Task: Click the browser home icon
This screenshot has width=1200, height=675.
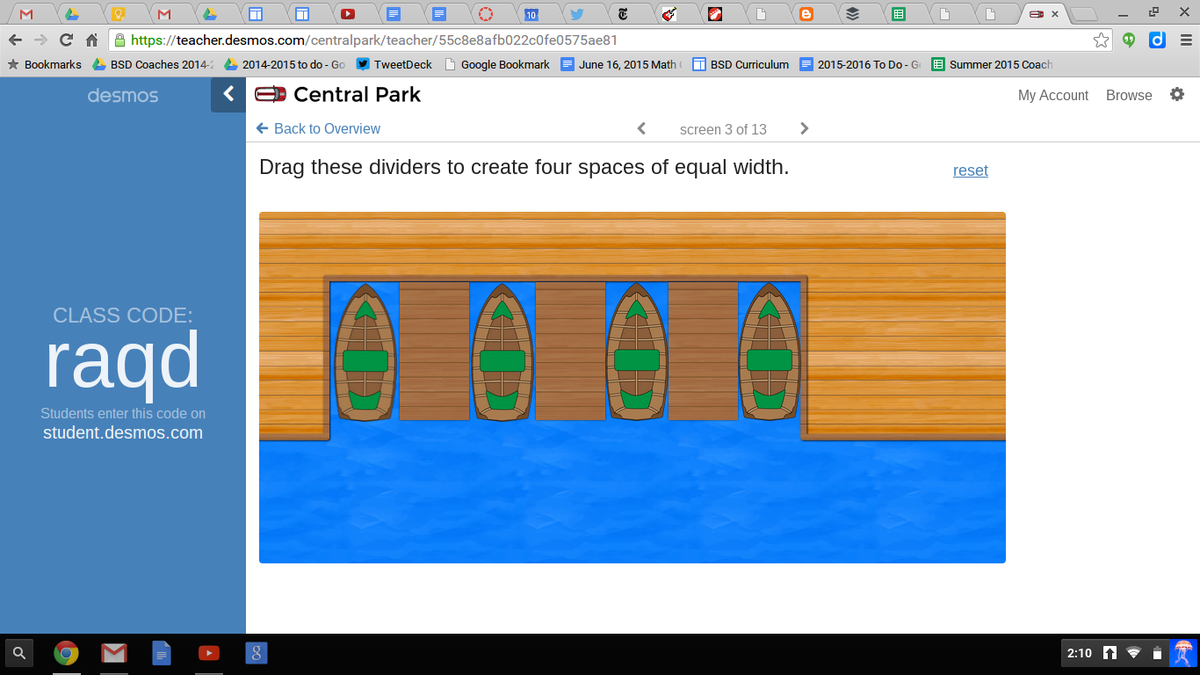Action: pyautogui.click(x=91, y=40)
